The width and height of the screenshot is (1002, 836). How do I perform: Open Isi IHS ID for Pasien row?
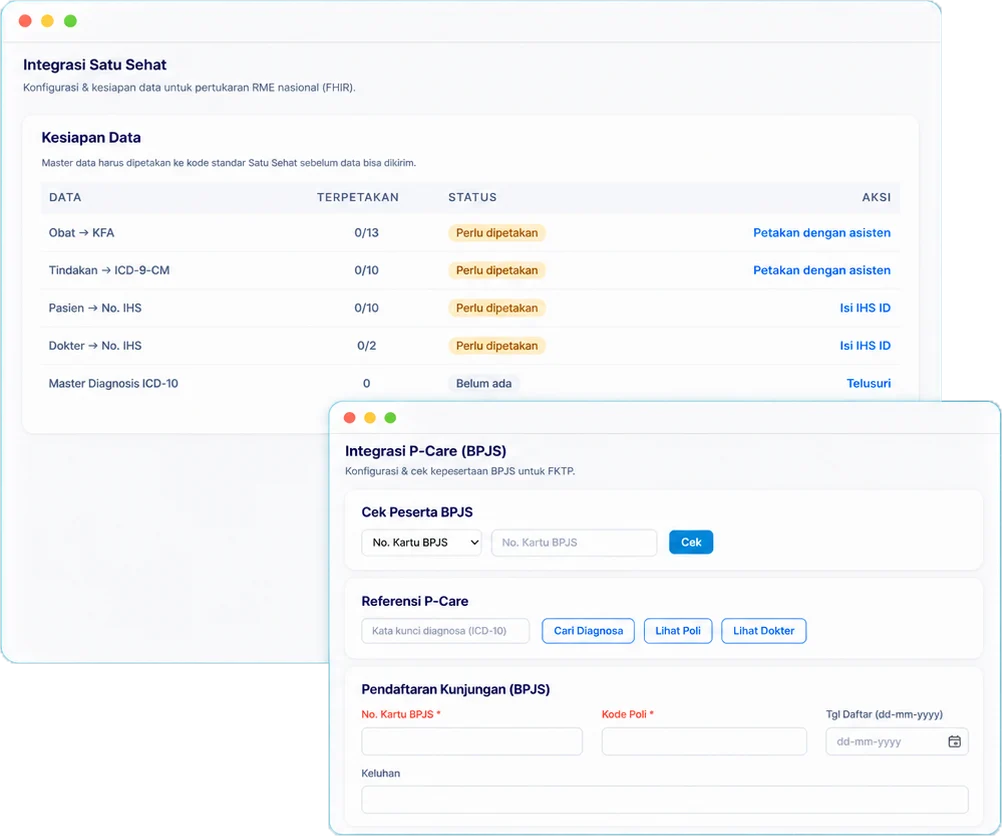click(865, 308)
